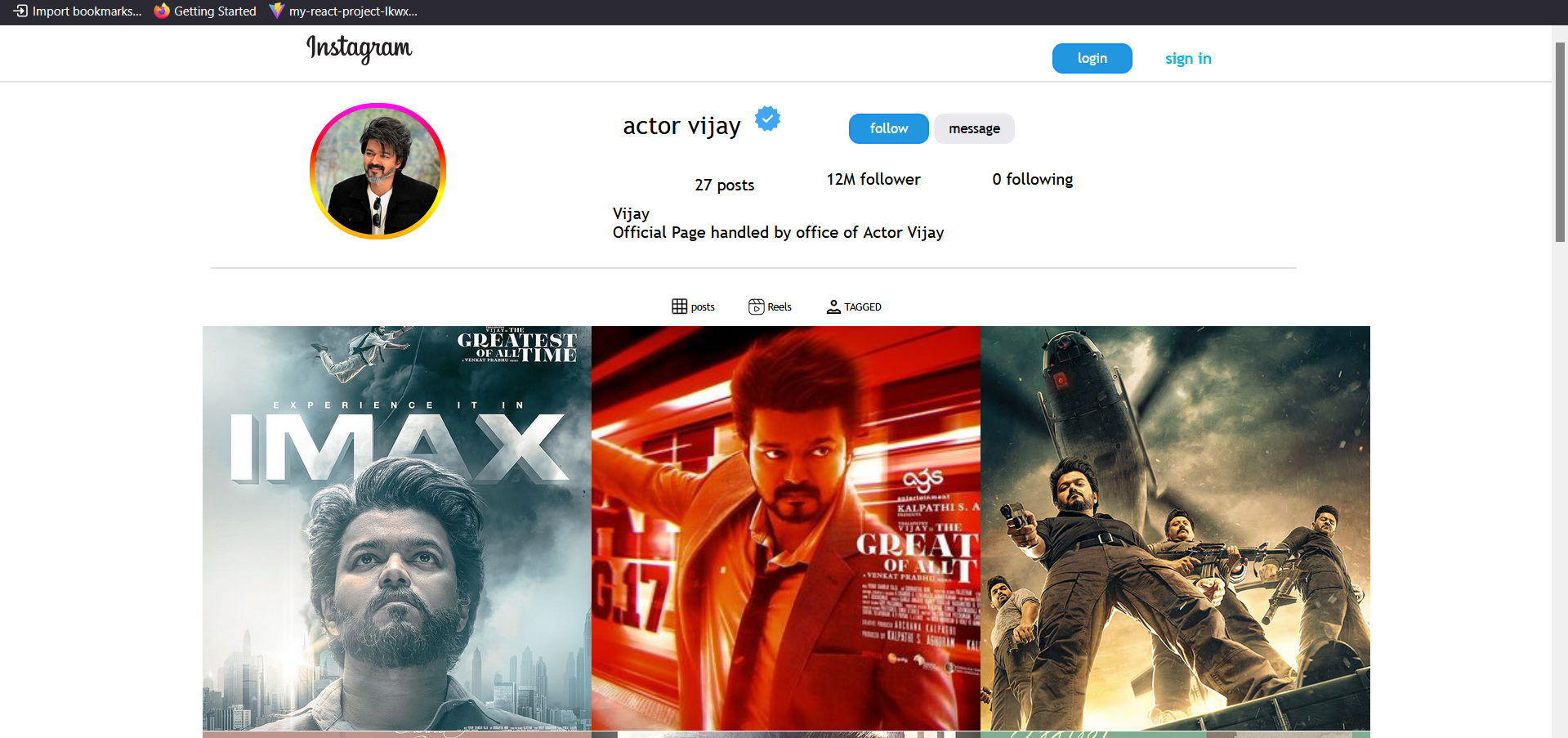Select the TAGGED person icon
Image resolution: width=1568 pixels, height=738 pixels.
pyautogui.click(x=833, y=306)
